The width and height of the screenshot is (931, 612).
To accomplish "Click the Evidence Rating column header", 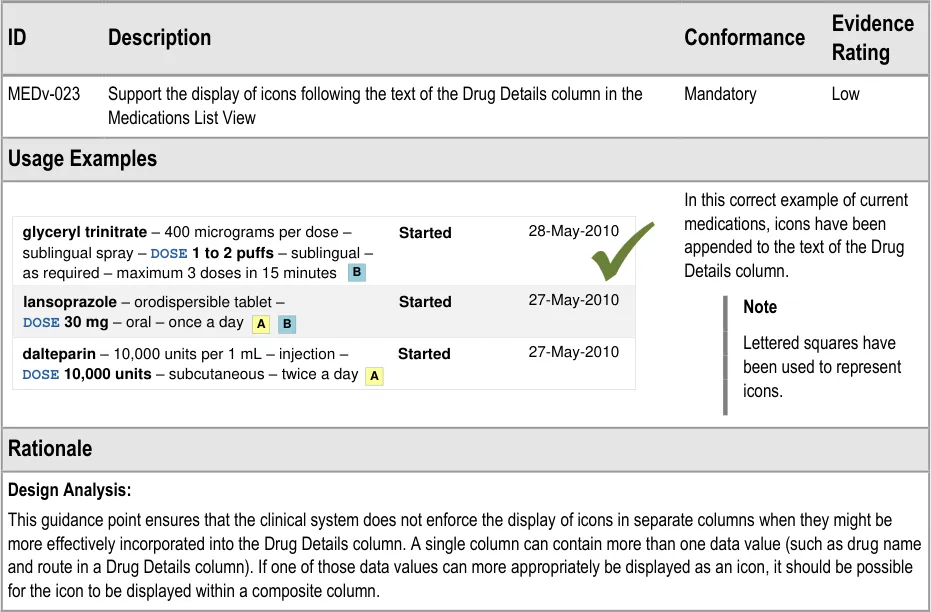I will click(872, 38).
